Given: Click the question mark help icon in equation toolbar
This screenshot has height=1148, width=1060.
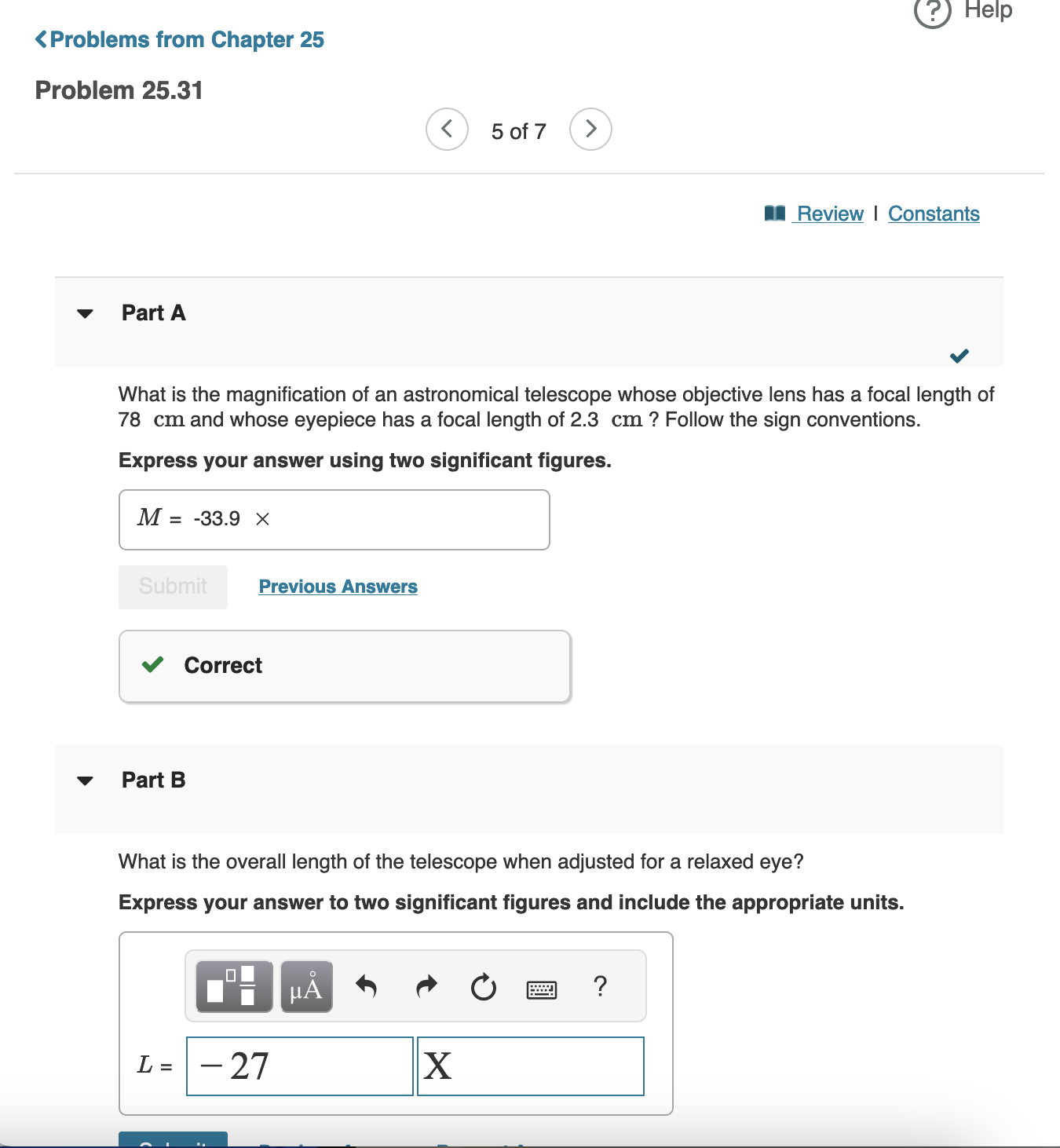Looking at the screenshot, I should (600, 986).
